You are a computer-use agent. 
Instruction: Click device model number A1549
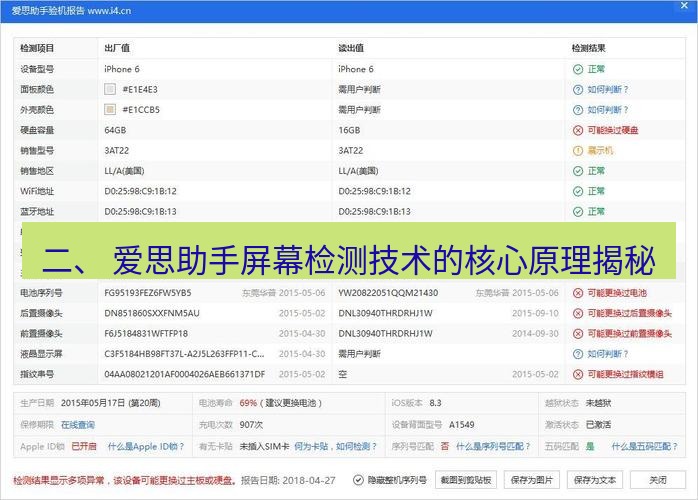click(x=462, y=425)
